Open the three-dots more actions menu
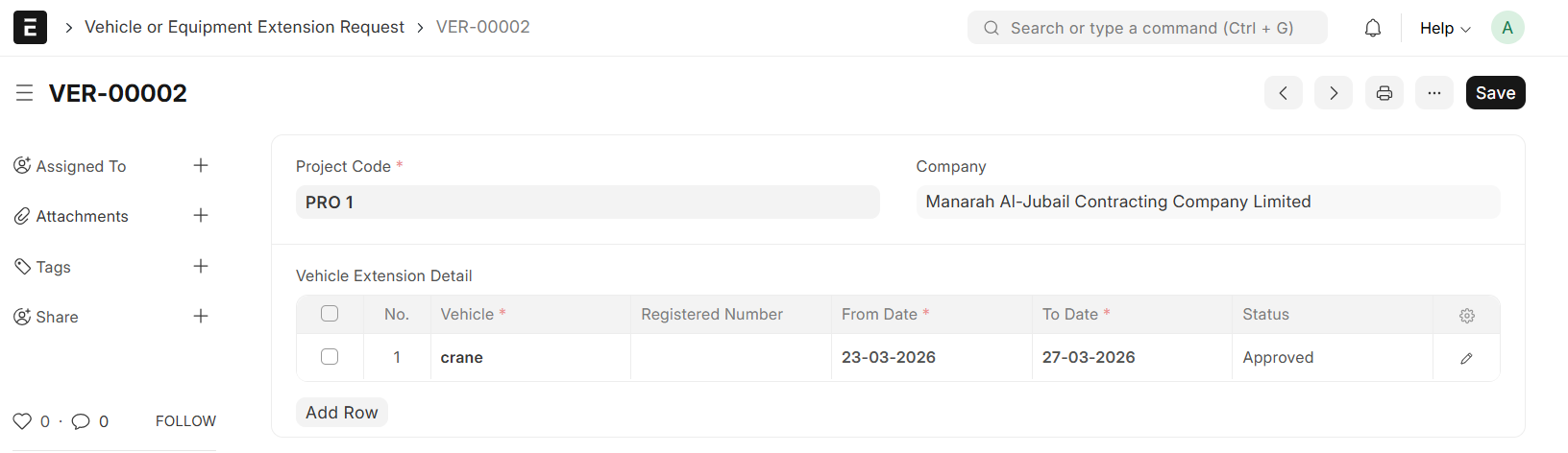The height and width of the screenshot is (453, 1568). pos(1434,93)
